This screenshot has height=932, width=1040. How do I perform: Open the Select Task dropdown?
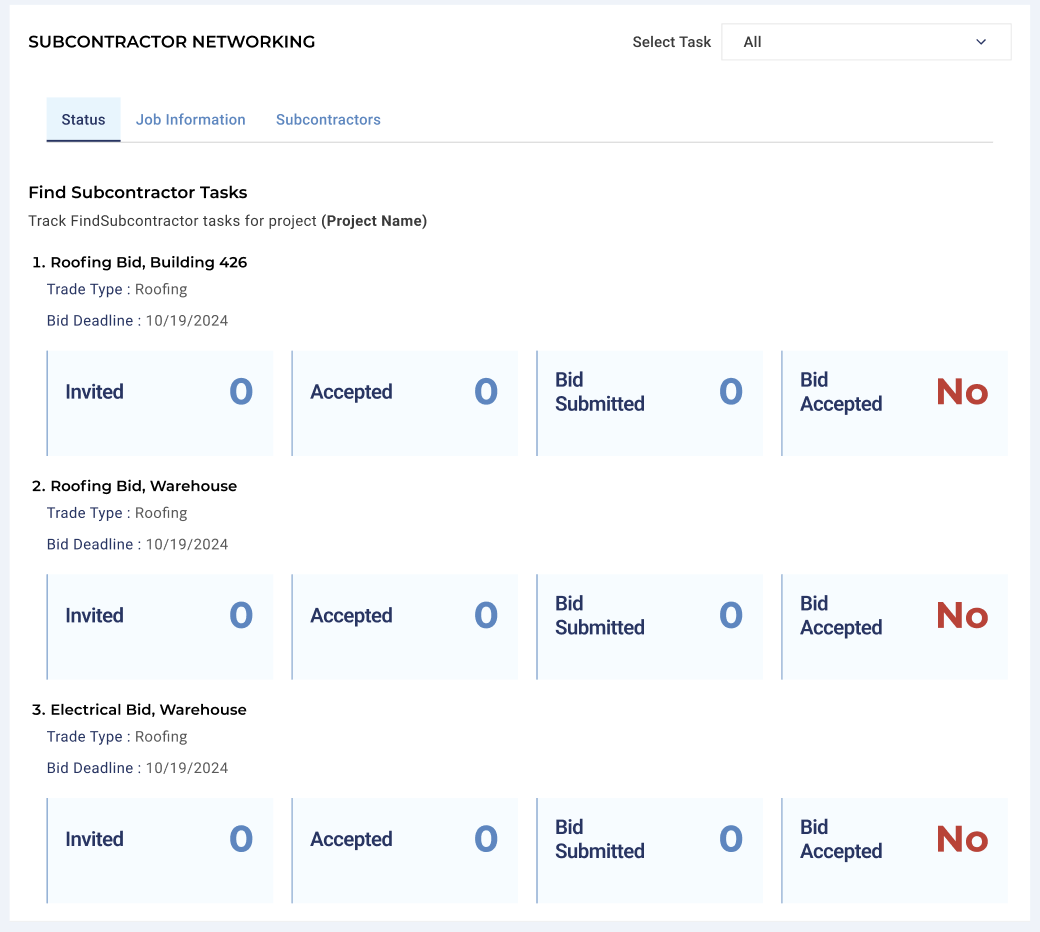tap(865, 42)
